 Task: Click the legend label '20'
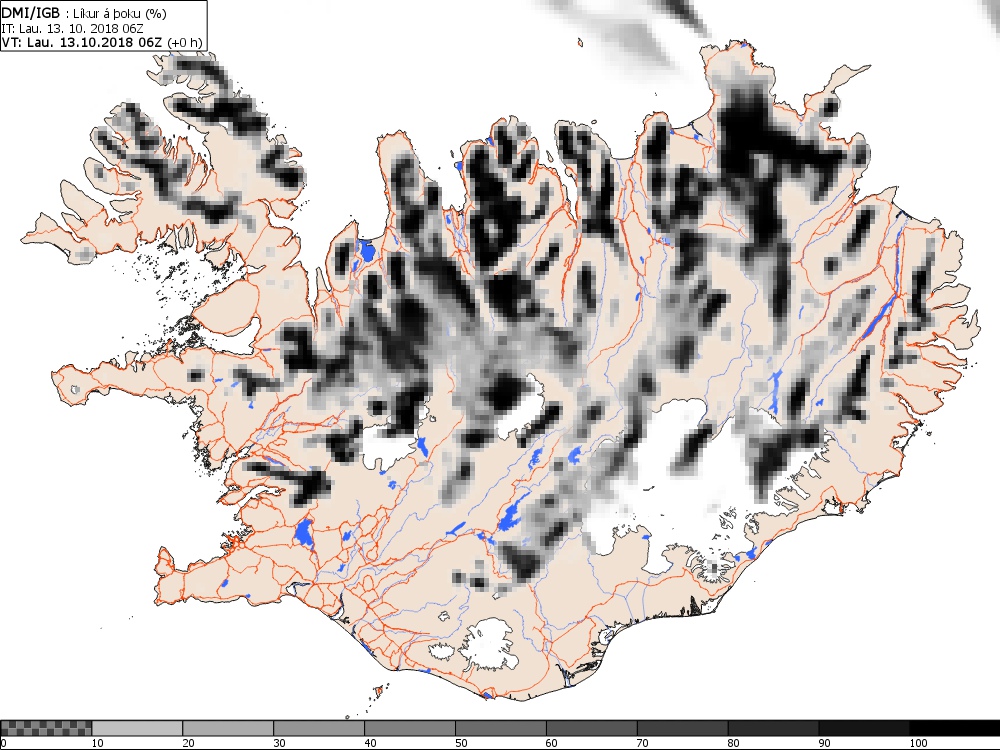(189, 743)
